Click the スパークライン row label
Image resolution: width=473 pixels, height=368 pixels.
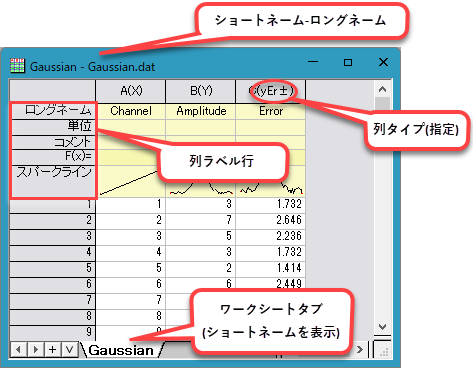[x=53, y=181]
